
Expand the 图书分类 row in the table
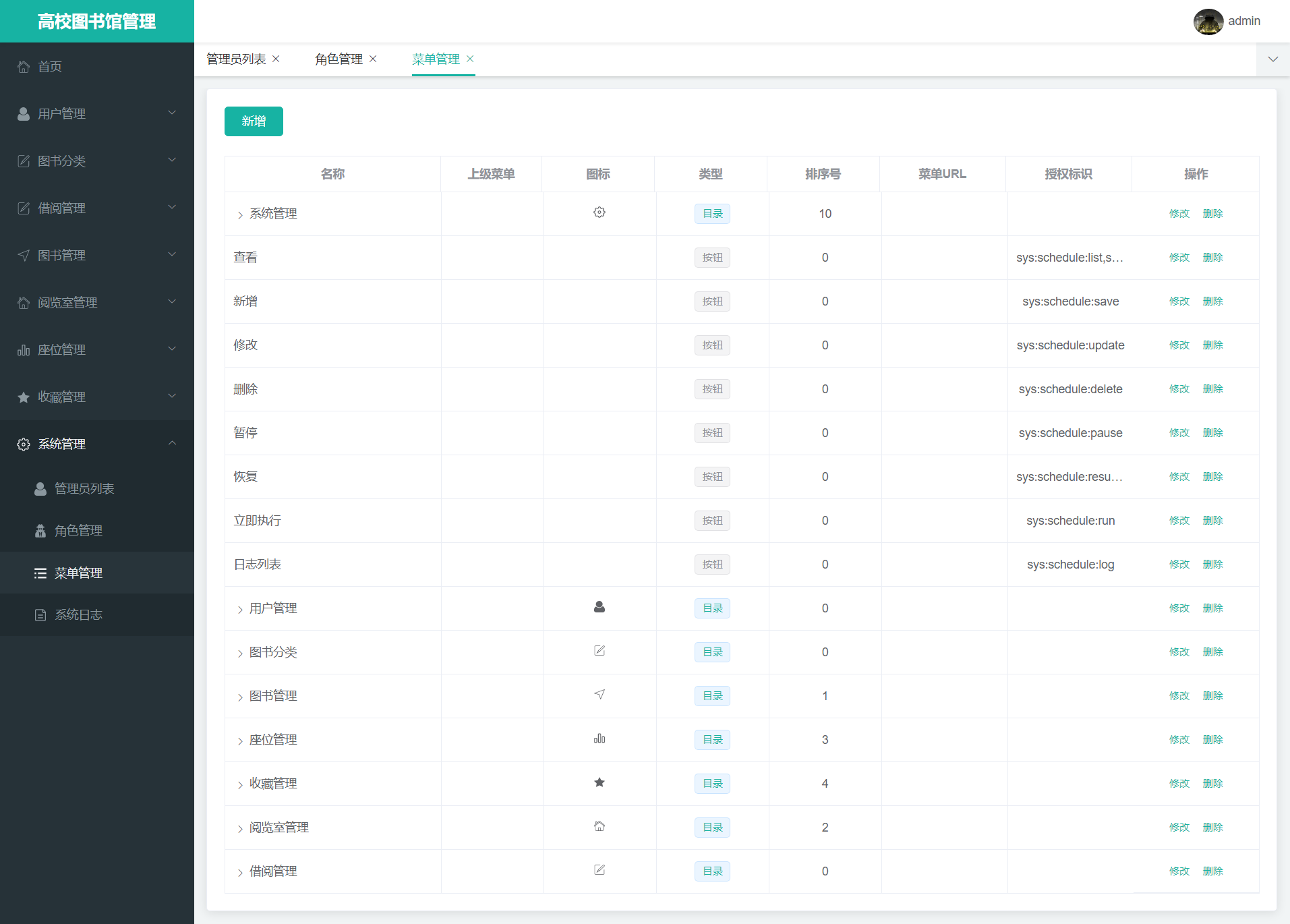pos(240,654)
